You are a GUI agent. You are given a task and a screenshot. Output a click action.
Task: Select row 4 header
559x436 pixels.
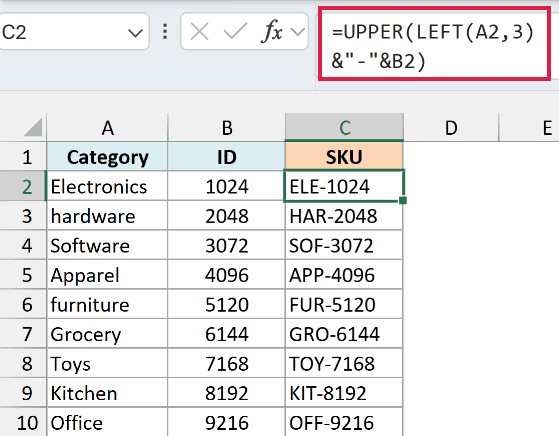pyautogui.click(x=23, y=245)
